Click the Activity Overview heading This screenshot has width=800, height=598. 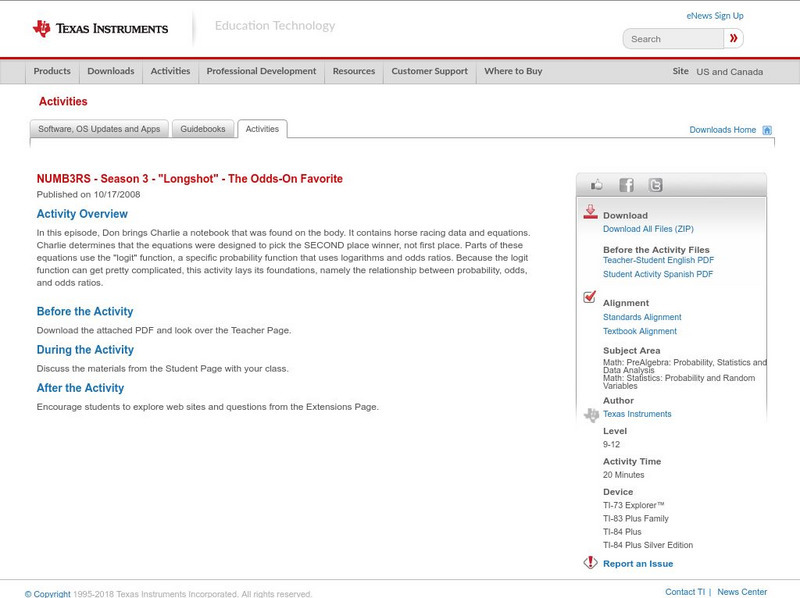click(82, 214)
